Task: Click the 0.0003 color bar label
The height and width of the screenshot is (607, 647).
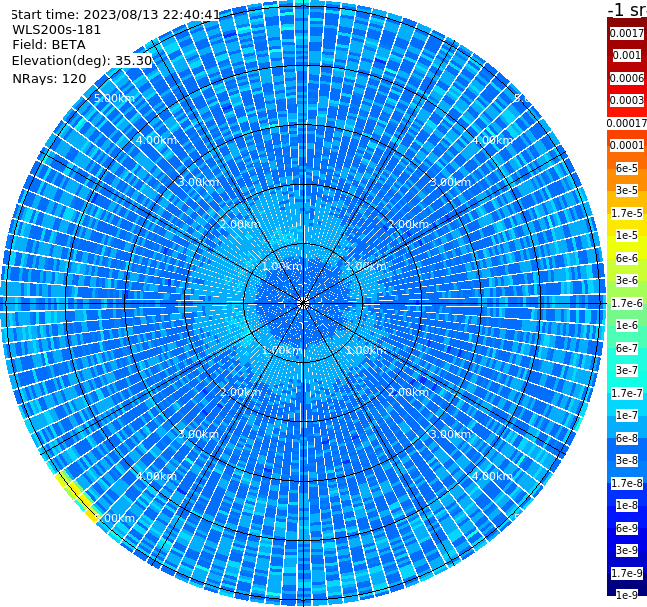Action: point(627,100)
